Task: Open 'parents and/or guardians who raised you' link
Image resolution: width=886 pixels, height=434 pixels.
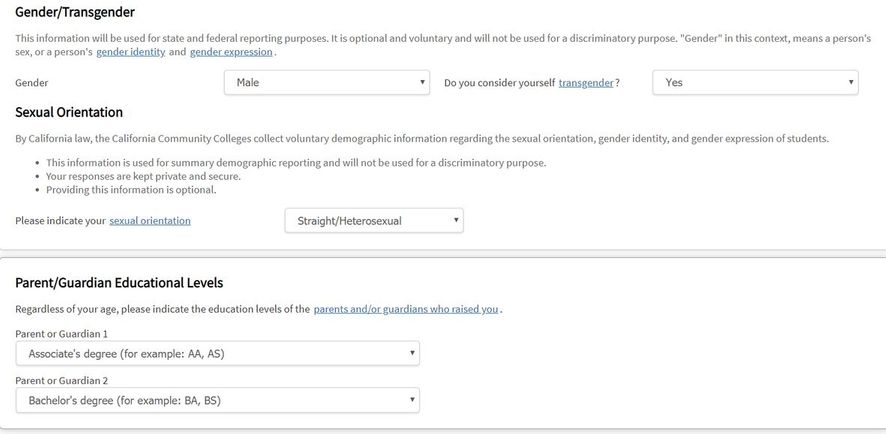Action: (406, 310)
